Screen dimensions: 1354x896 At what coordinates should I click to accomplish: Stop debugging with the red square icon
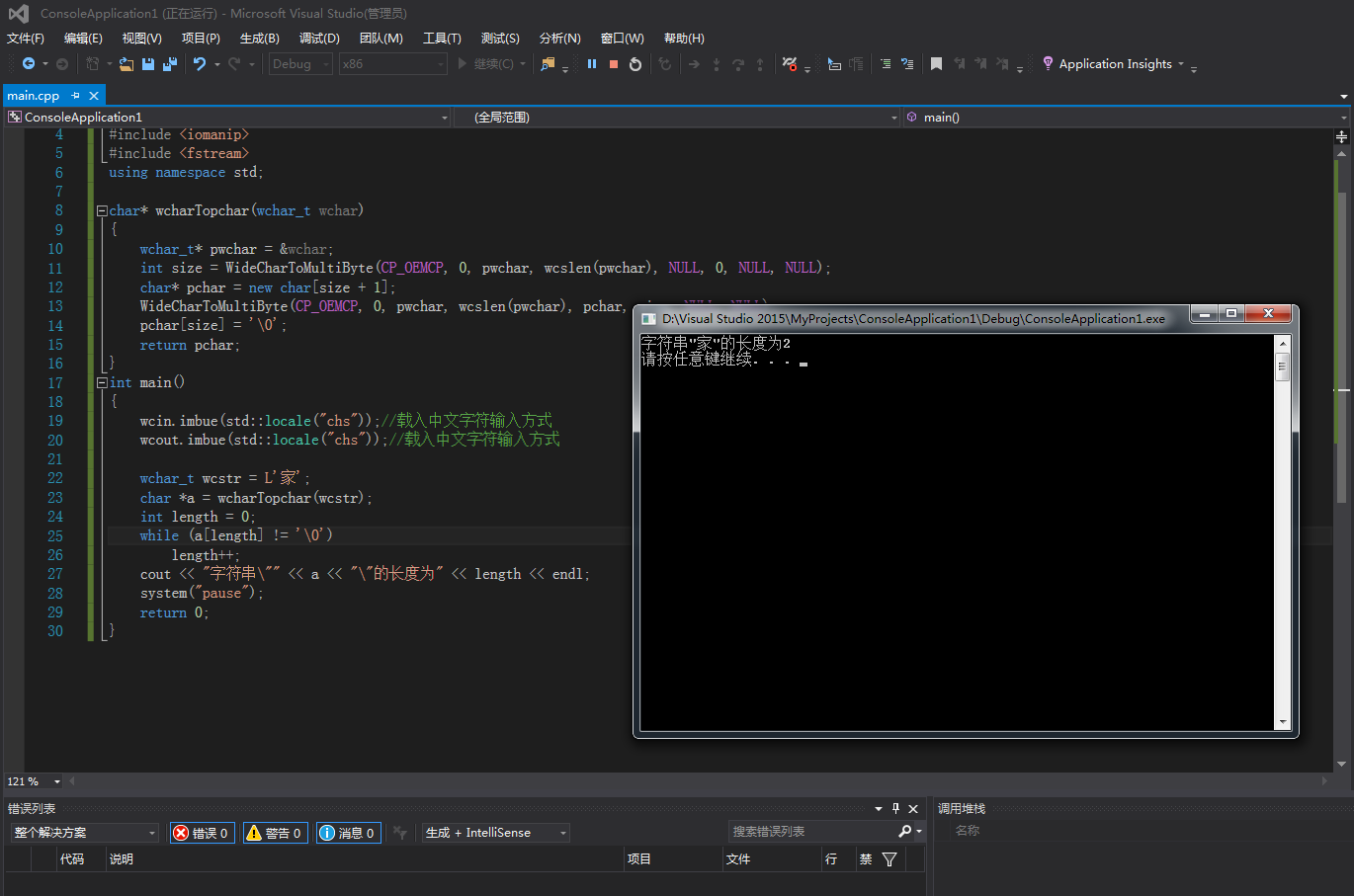[614, 64]
